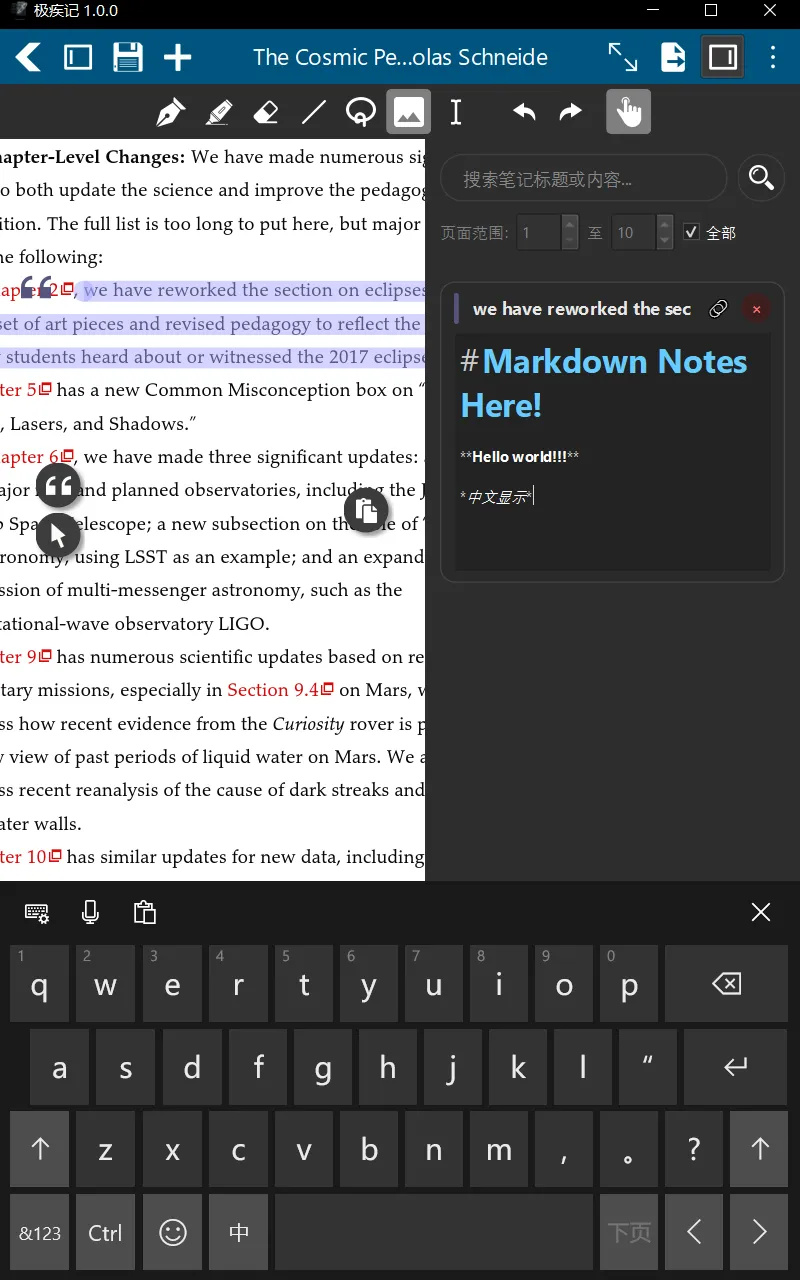Undo the last action
The height and width of the screenshot is (1280, 800).
tap(524, 112)
